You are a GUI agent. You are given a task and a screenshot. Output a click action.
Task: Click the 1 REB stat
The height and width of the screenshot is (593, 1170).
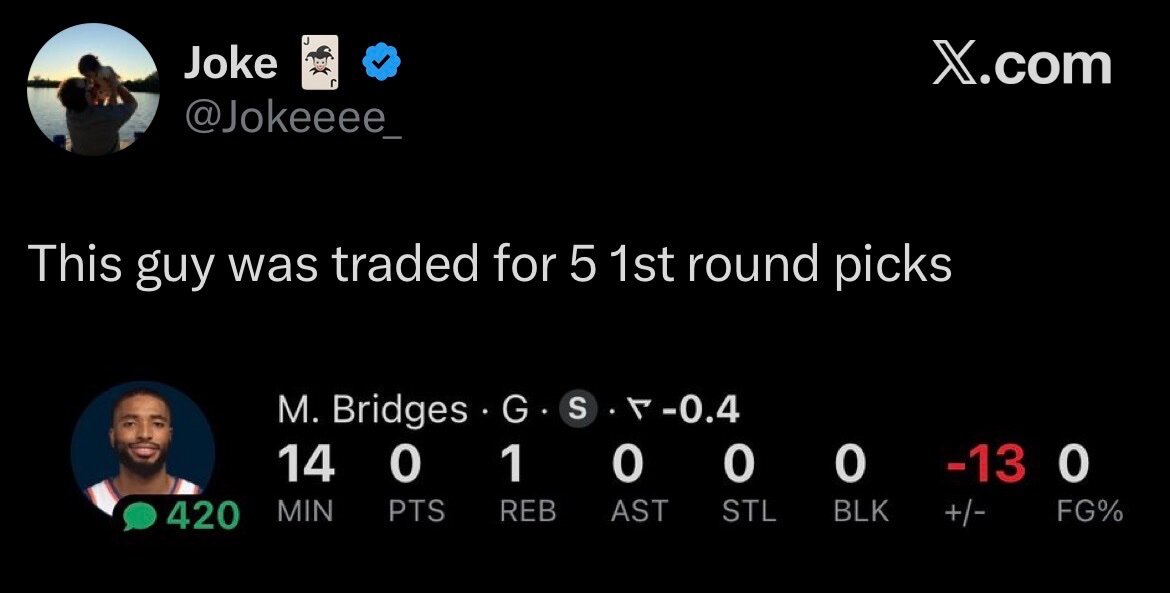pos(511,463)
